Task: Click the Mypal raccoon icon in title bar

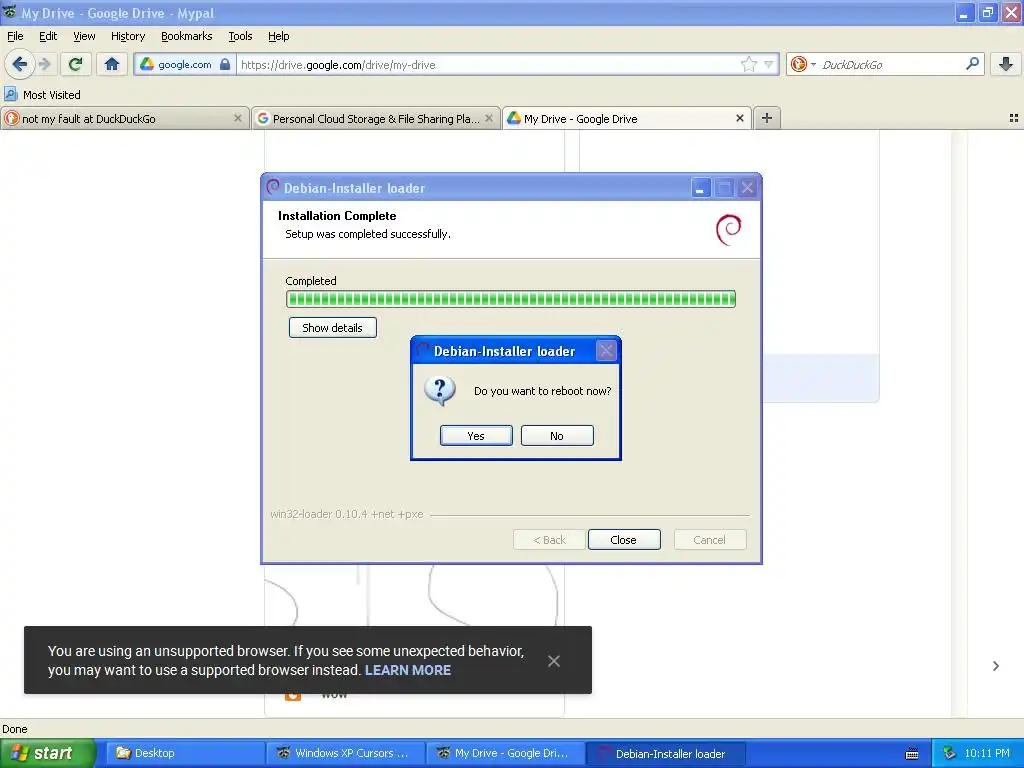Action: pos(10,12)
